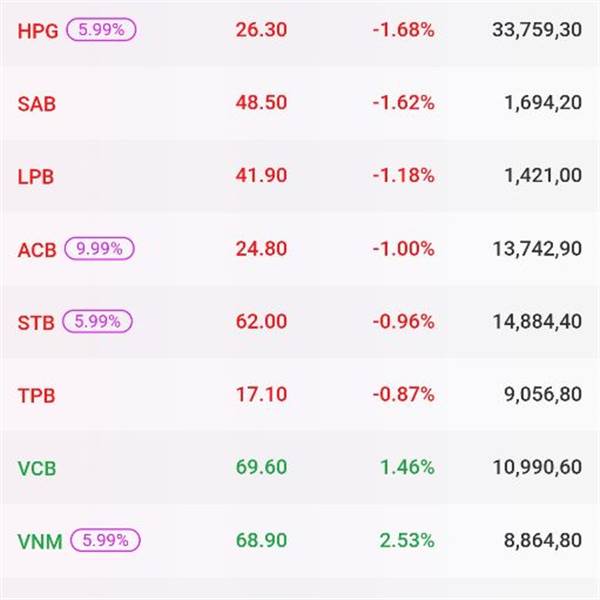This screenshot has width=600, height=600.
Task: Open the VNM stock ticker
Action: (40, 541)
